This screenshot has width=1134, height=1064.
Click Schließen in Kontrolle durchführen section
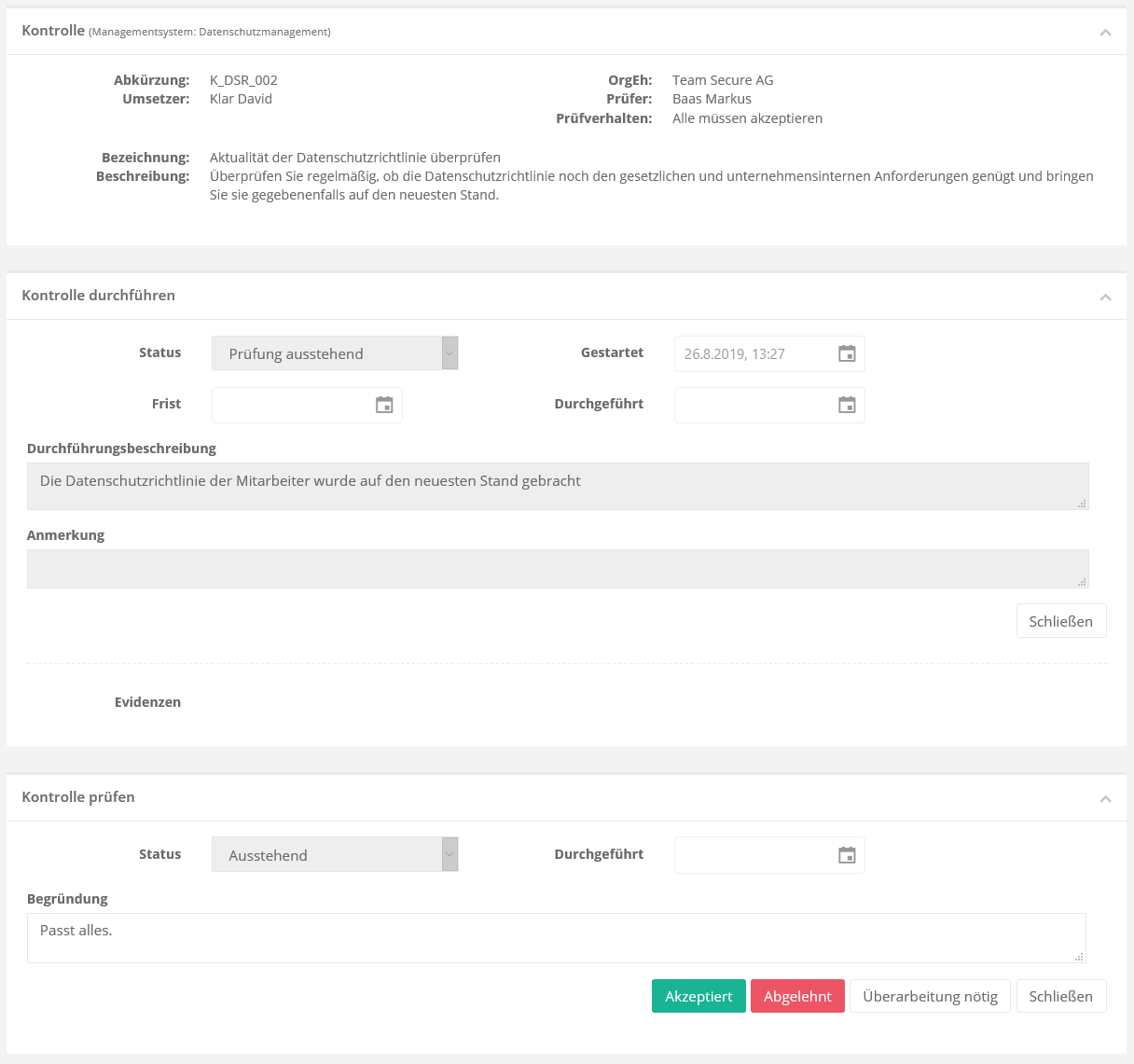[1060, 621]
